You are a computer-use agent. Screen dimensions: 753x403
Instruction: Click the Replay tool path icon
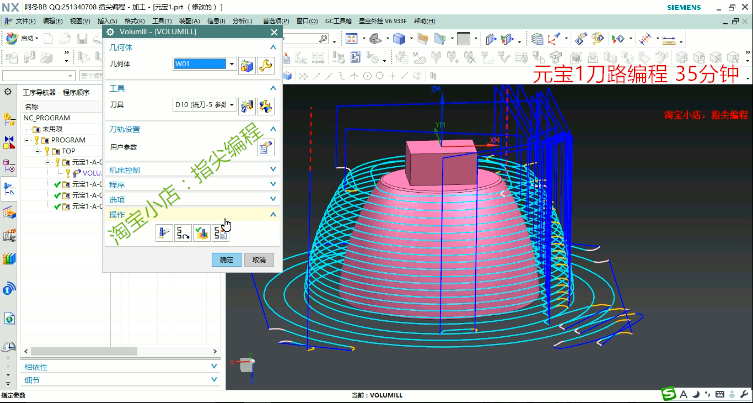182,234
